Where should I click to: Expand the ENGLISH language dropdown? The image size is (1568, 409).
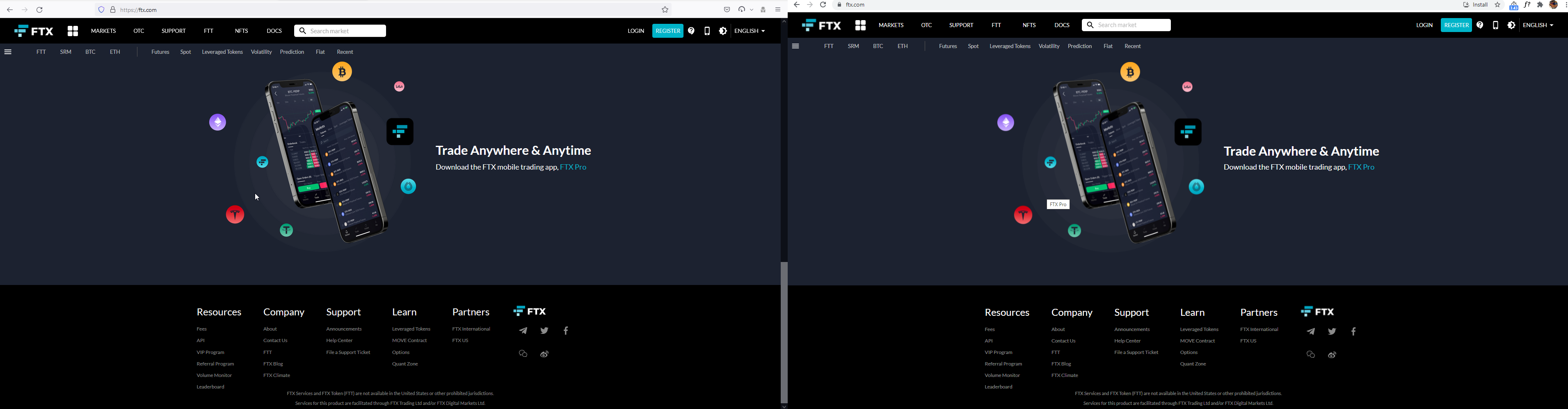[x=748, y=30]
